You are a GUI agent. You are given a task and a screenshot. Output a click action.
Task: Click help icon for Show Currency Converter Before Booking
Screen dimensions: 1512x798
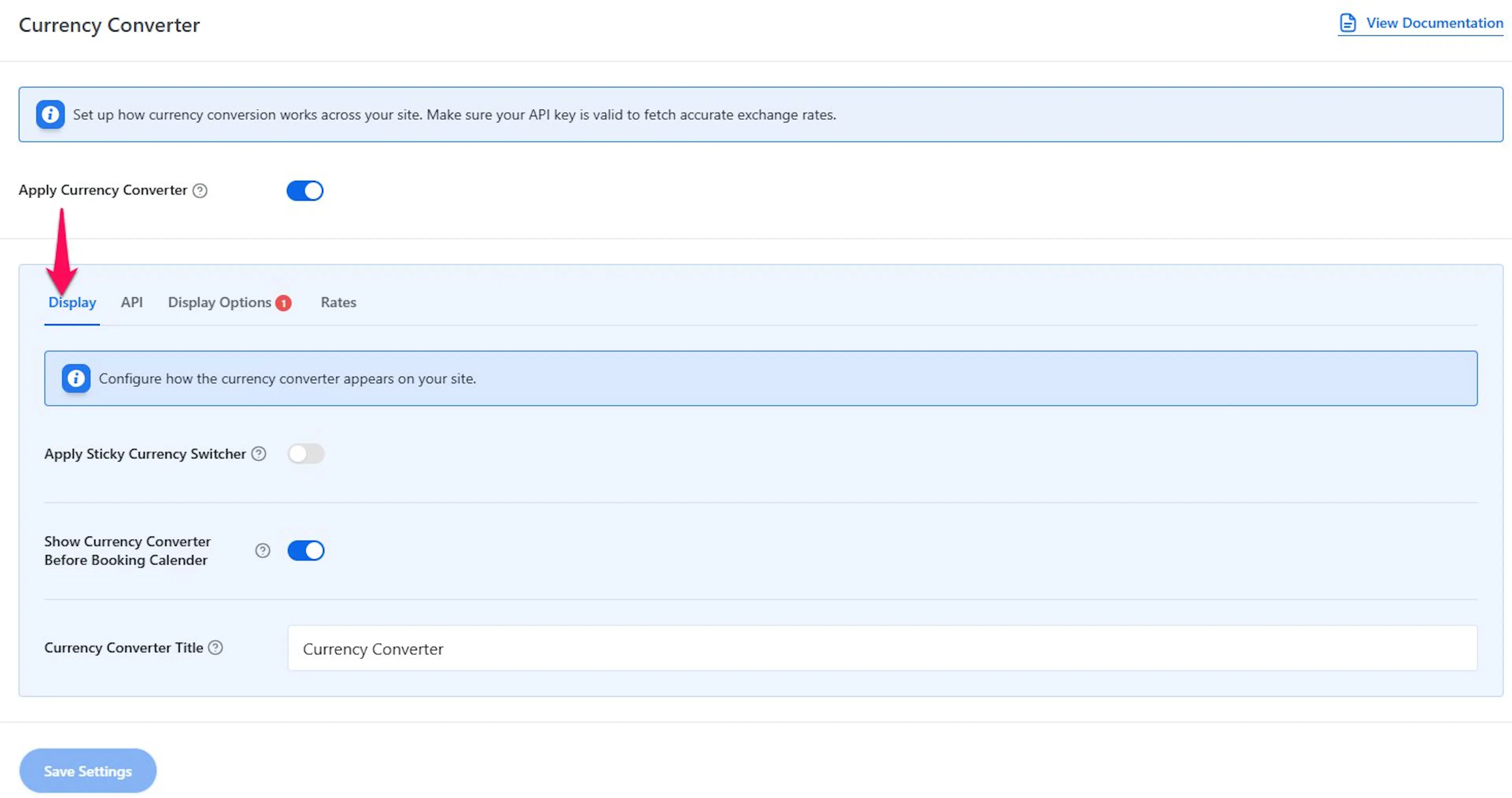(x=262, y=550)
